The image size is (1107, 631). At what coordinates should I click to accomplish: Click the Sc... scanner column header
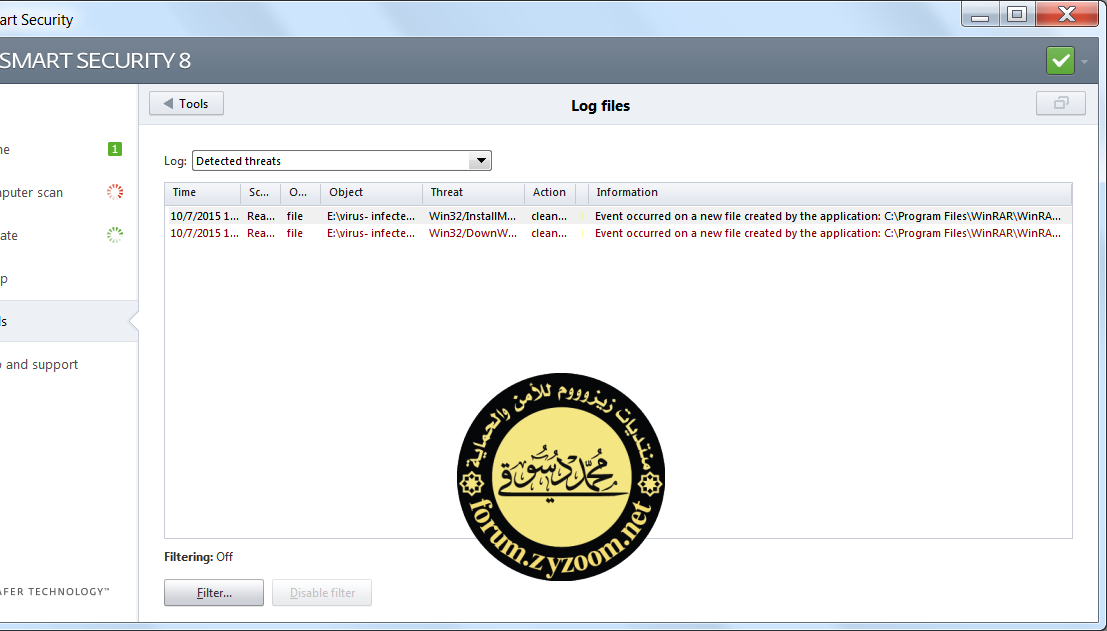pos(261,192)
